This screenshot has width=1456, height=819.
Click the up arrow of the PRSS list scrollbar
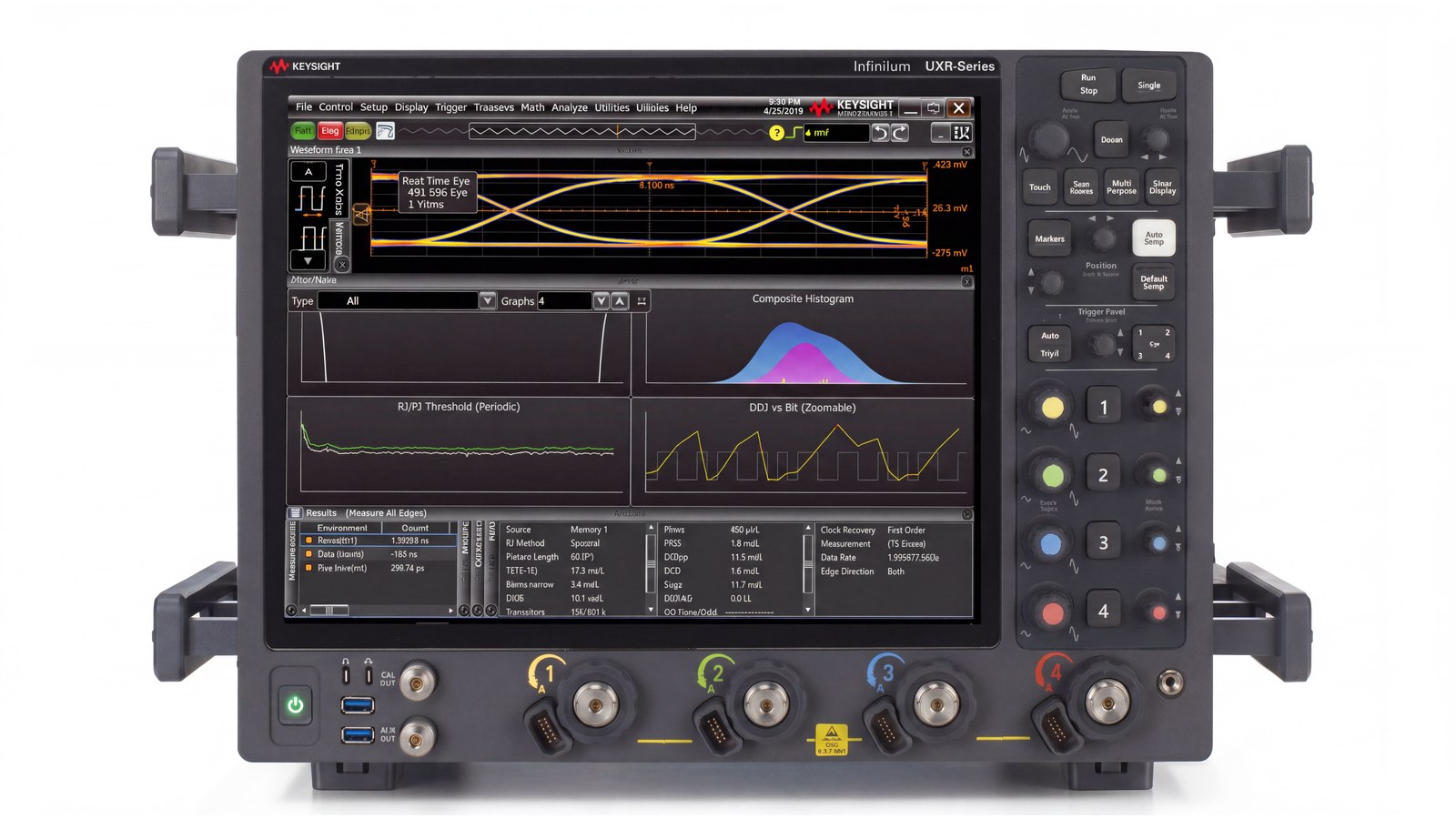tap(808, 528)
